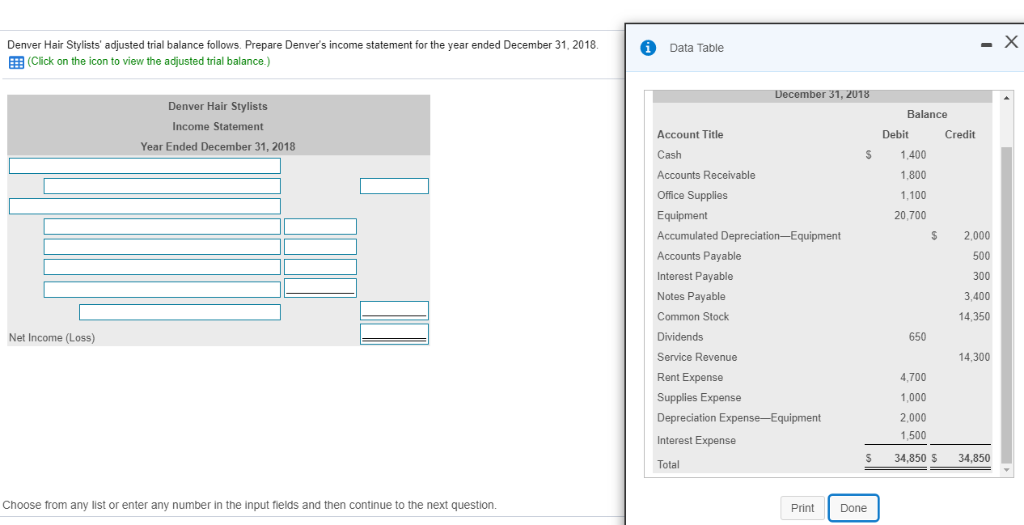Open the adjusted trial balance grid icon
The width and height of the screenshot is (1024, 525).
[x=16, y=62]
